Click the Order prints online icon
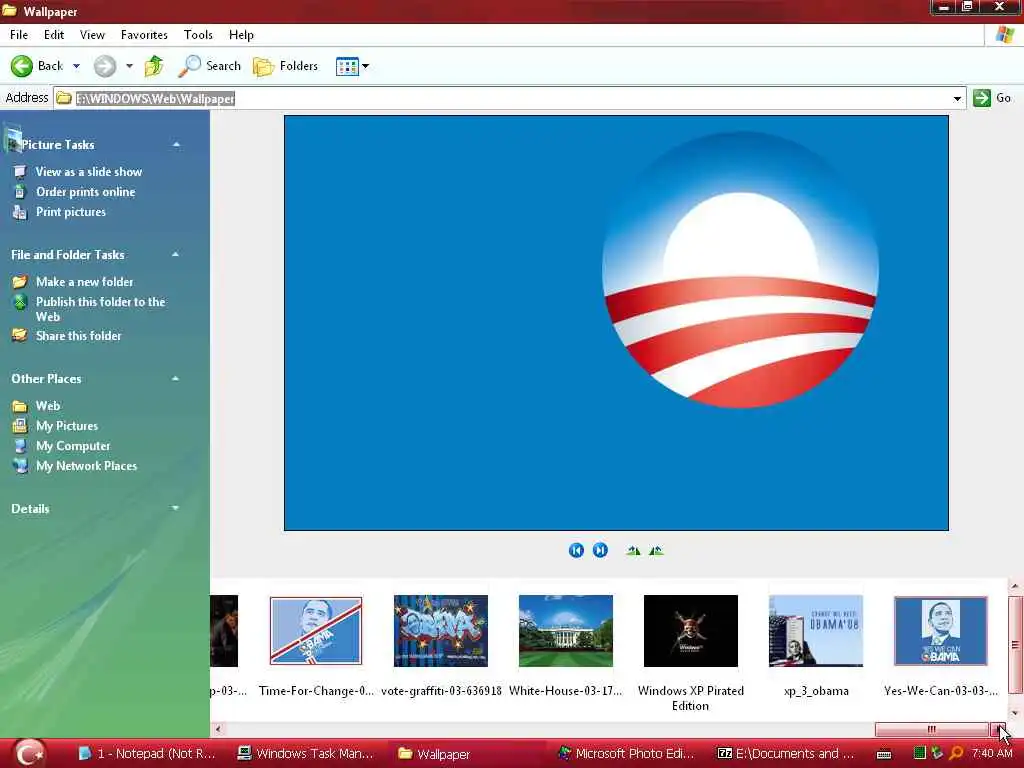This screenshot has height=768, width=1024. coord(20,192)
